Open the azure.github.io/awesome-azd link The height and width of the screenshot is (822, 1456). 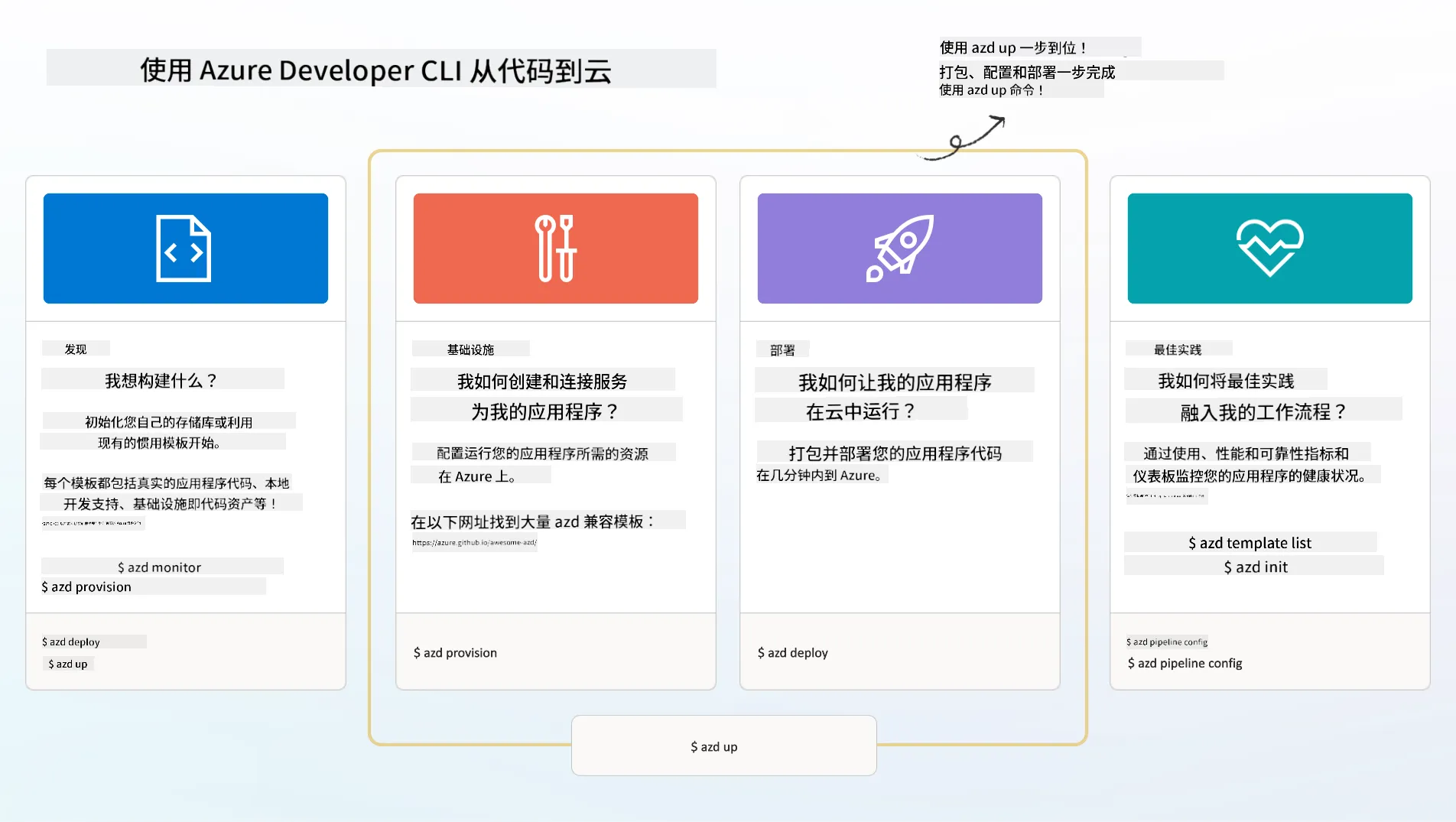click(x=474, y=543)
